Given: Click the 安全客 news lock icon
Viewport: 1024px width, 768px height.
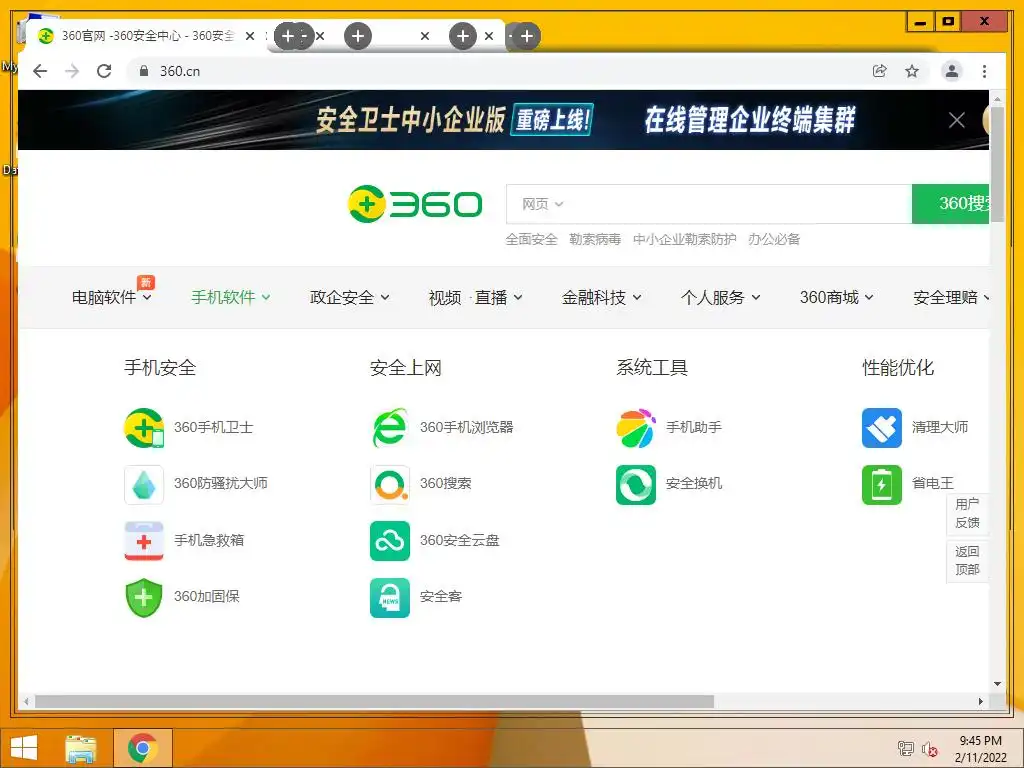Looking at the screenshot, I should [x=390, y=597].
